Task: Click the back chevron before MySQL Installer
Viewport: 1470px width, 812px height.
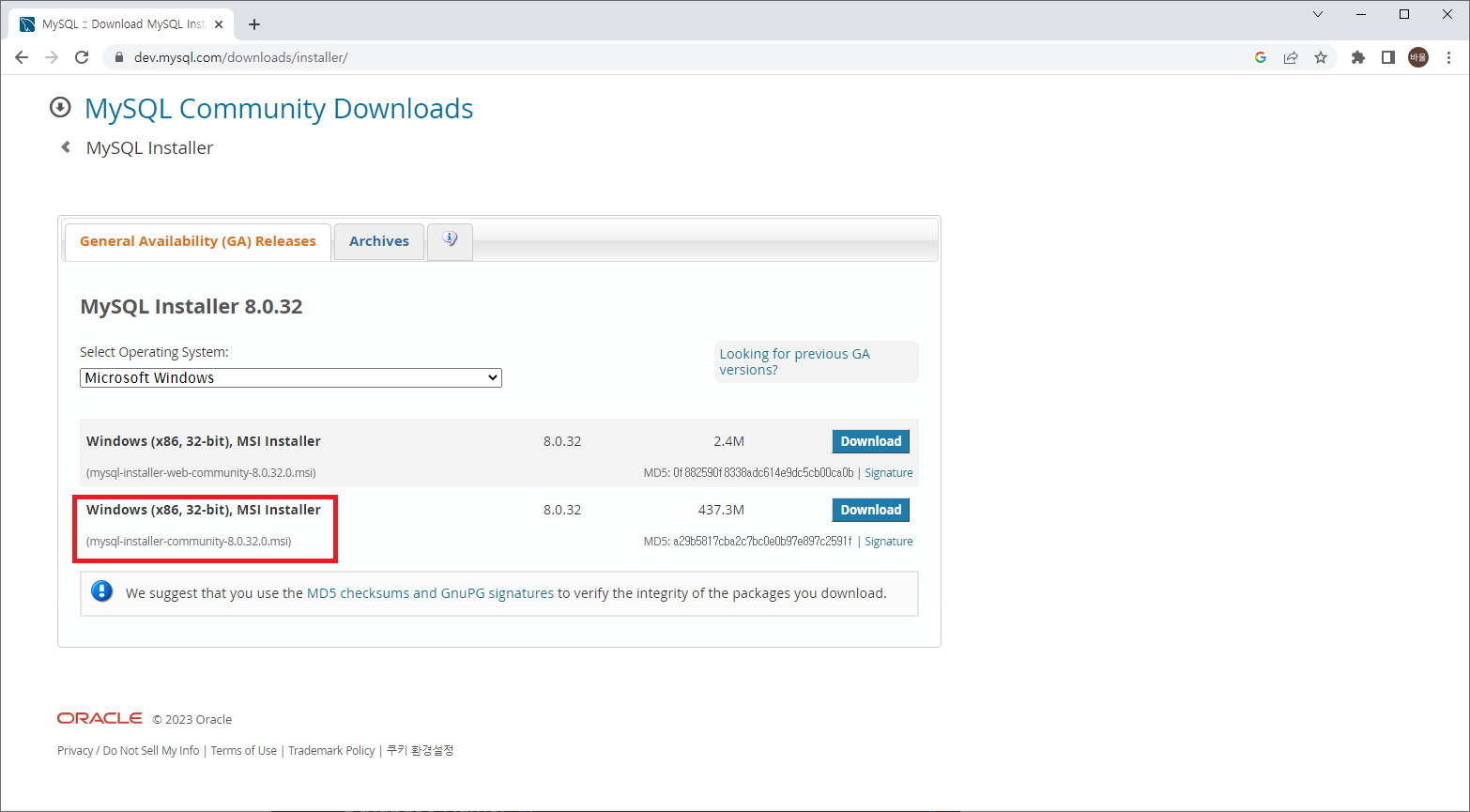Action: pos(66,147)
